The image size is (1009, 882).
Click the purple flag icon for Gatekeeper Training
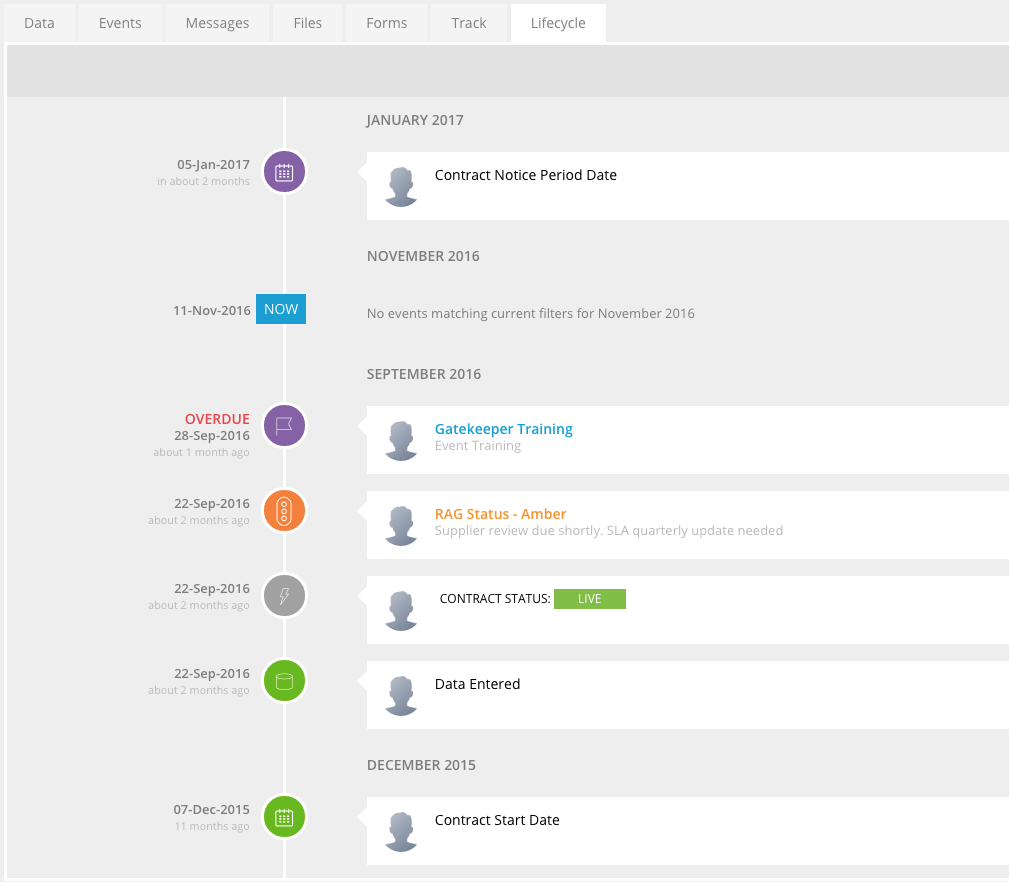point(284,426)
